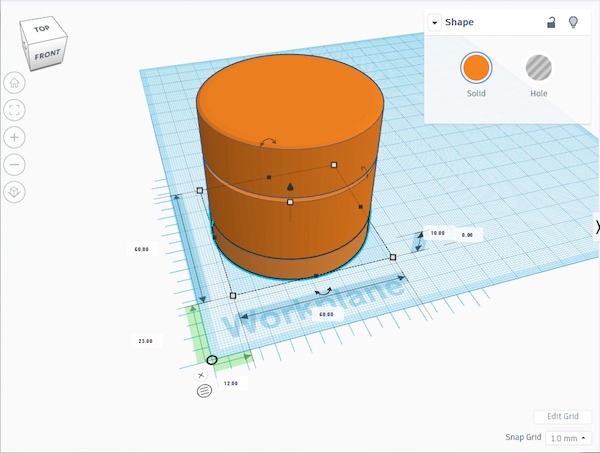This screenshot has width=600, height=453.
Task: Click the ruler close X icon
Action: pyautogui.click(x=201, y=375)
